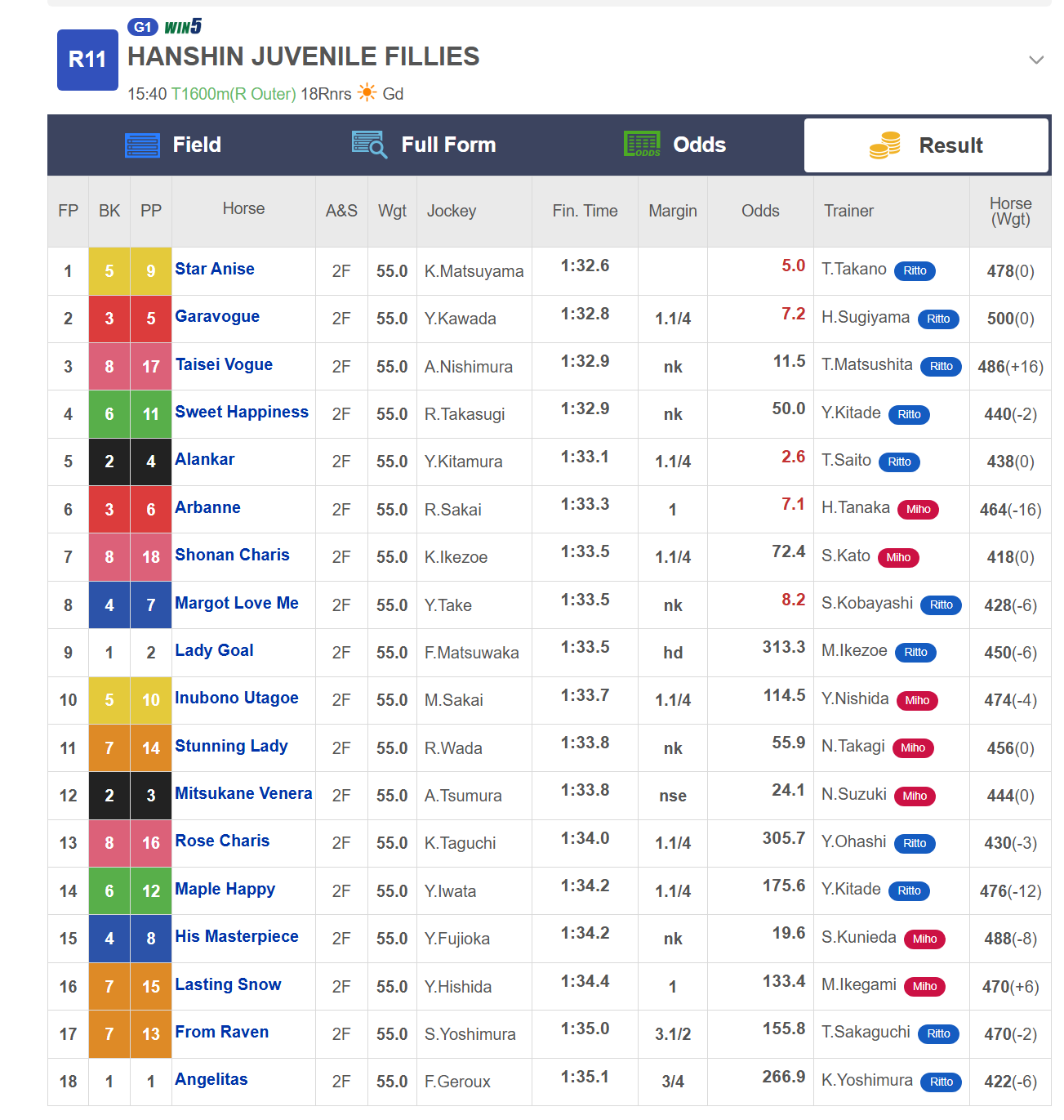Click the WIN5 logo

pyautogui.click(x=183, y=27)
